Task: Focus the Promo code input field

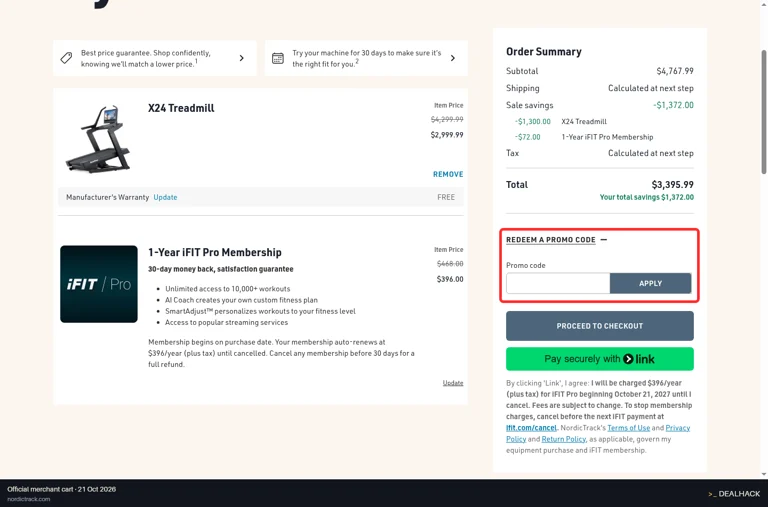Action: coord(558,283)
